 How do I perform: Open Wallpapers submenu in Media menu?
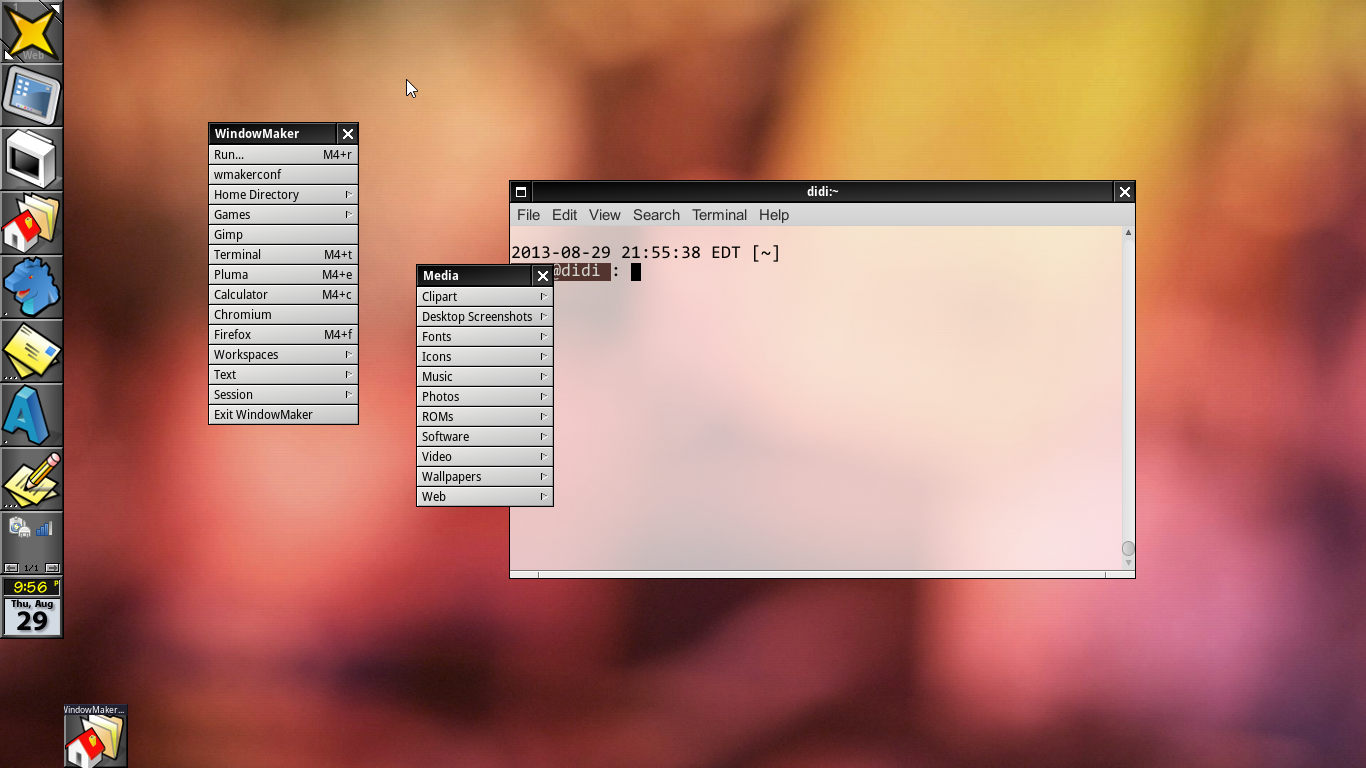click(485, 477)
